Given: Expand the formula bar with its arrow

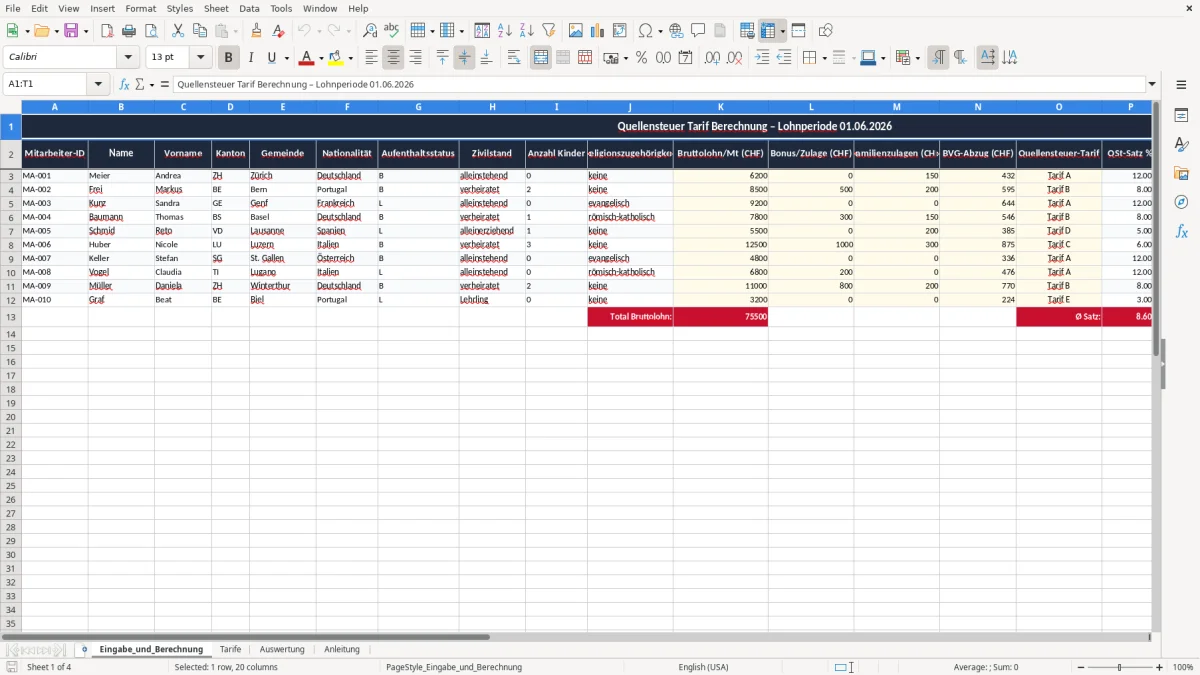Looking at the screenshot, I should 1152,84.
